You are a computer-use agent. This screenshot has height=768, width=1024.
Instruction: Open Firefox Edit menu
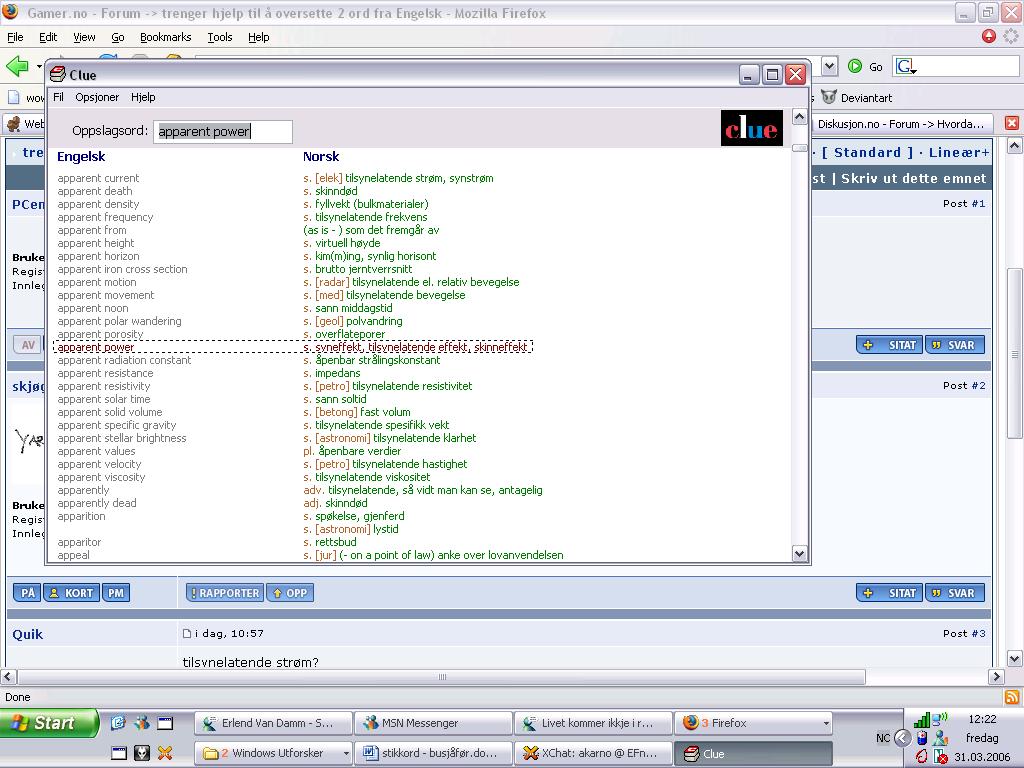click(48, 37)
